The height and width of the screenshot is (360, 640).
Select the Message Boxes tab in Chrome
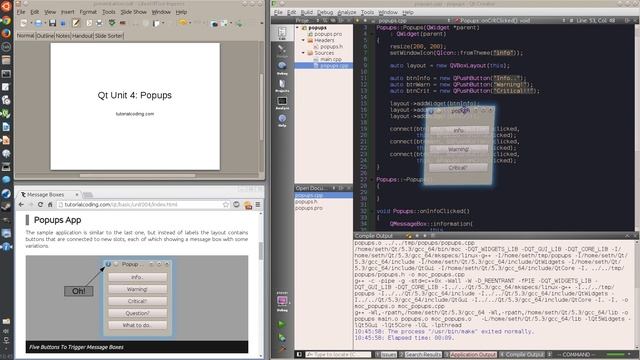49,195
